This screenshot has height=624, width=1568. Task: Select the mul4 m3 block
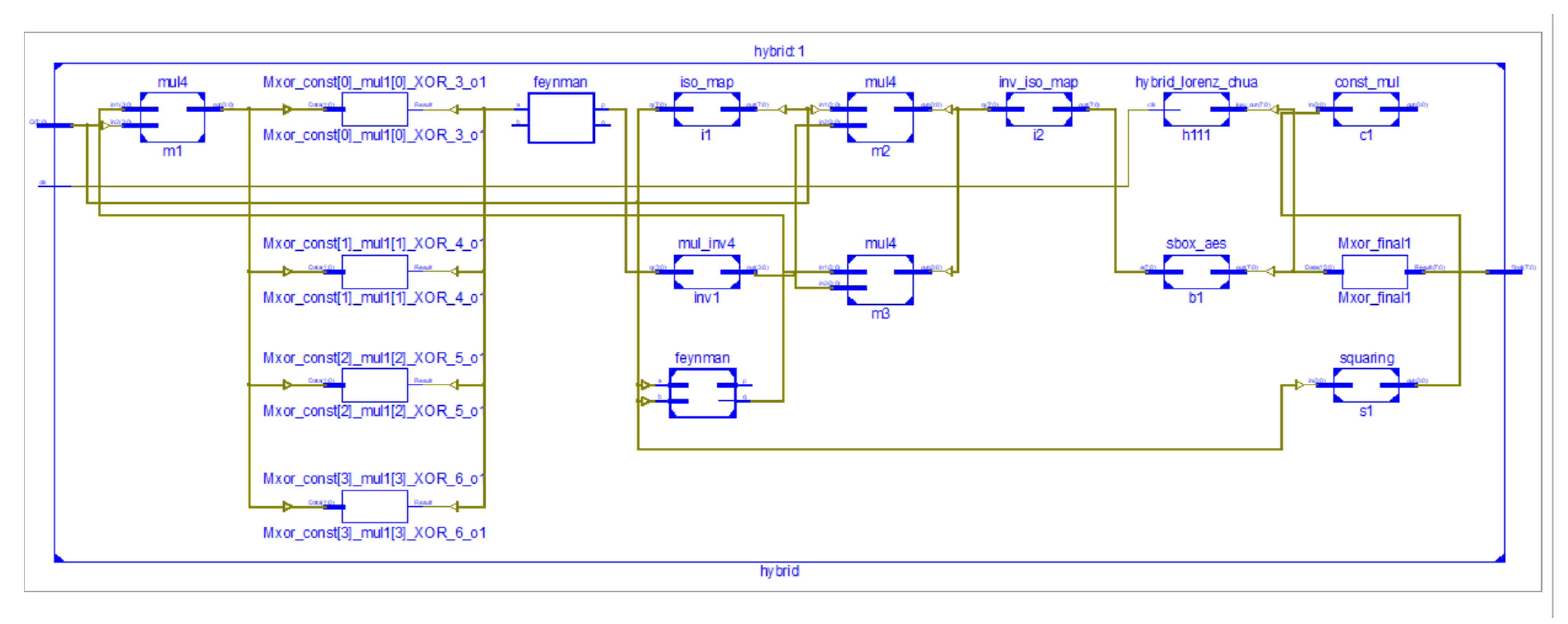coord(880,279)
